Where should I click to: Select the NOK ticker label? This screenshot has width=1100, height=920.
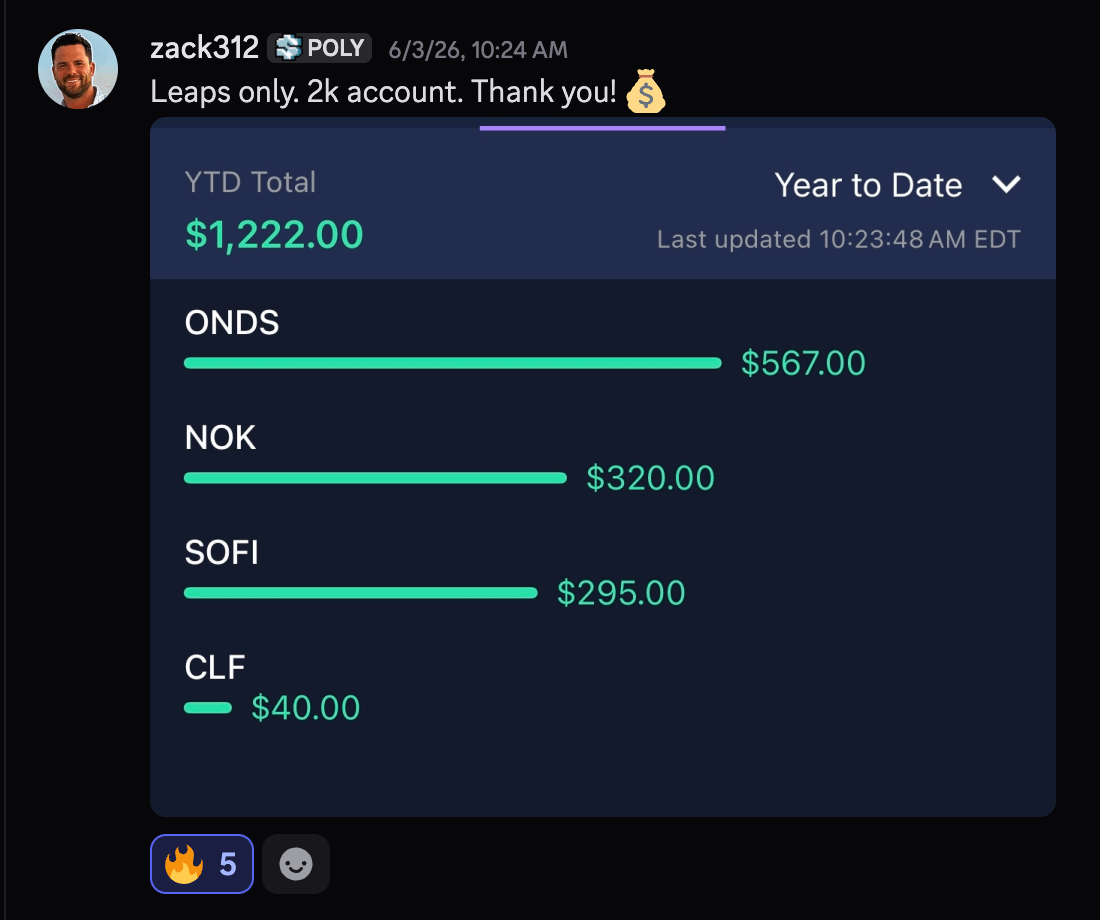tap(220, 437)
